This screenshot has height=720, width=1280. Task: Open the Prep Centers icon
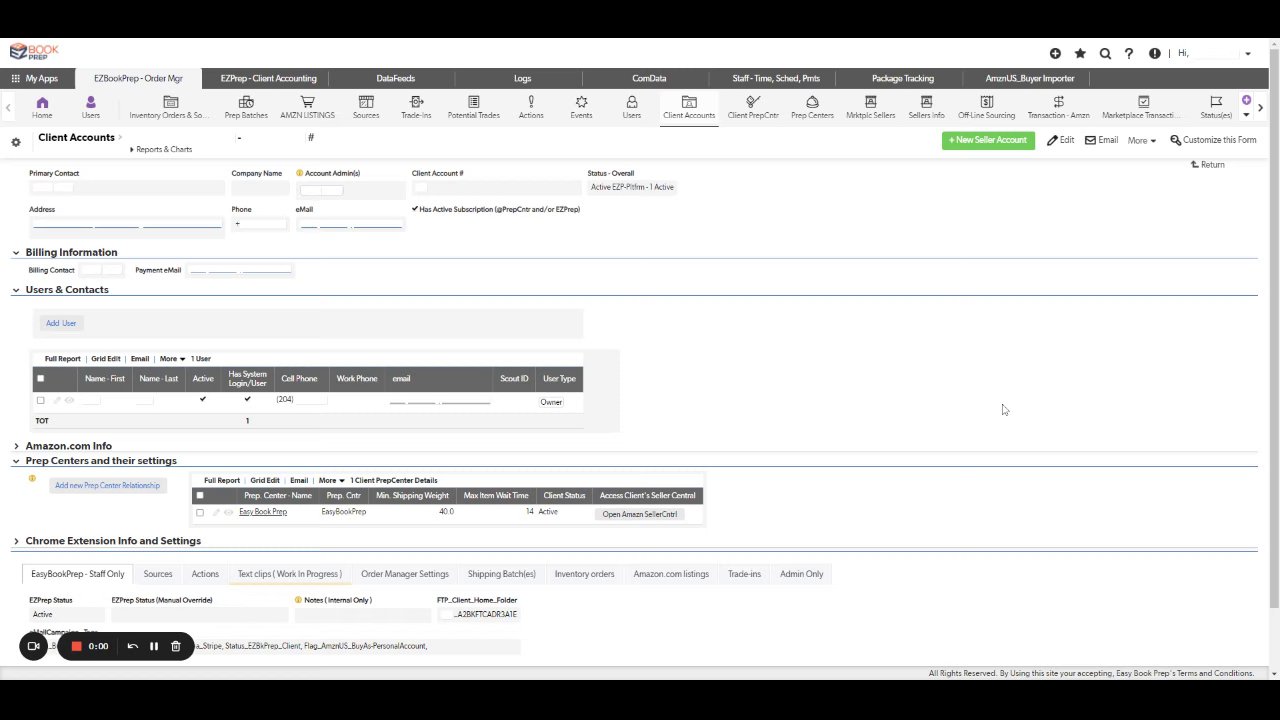pos(812,107)
